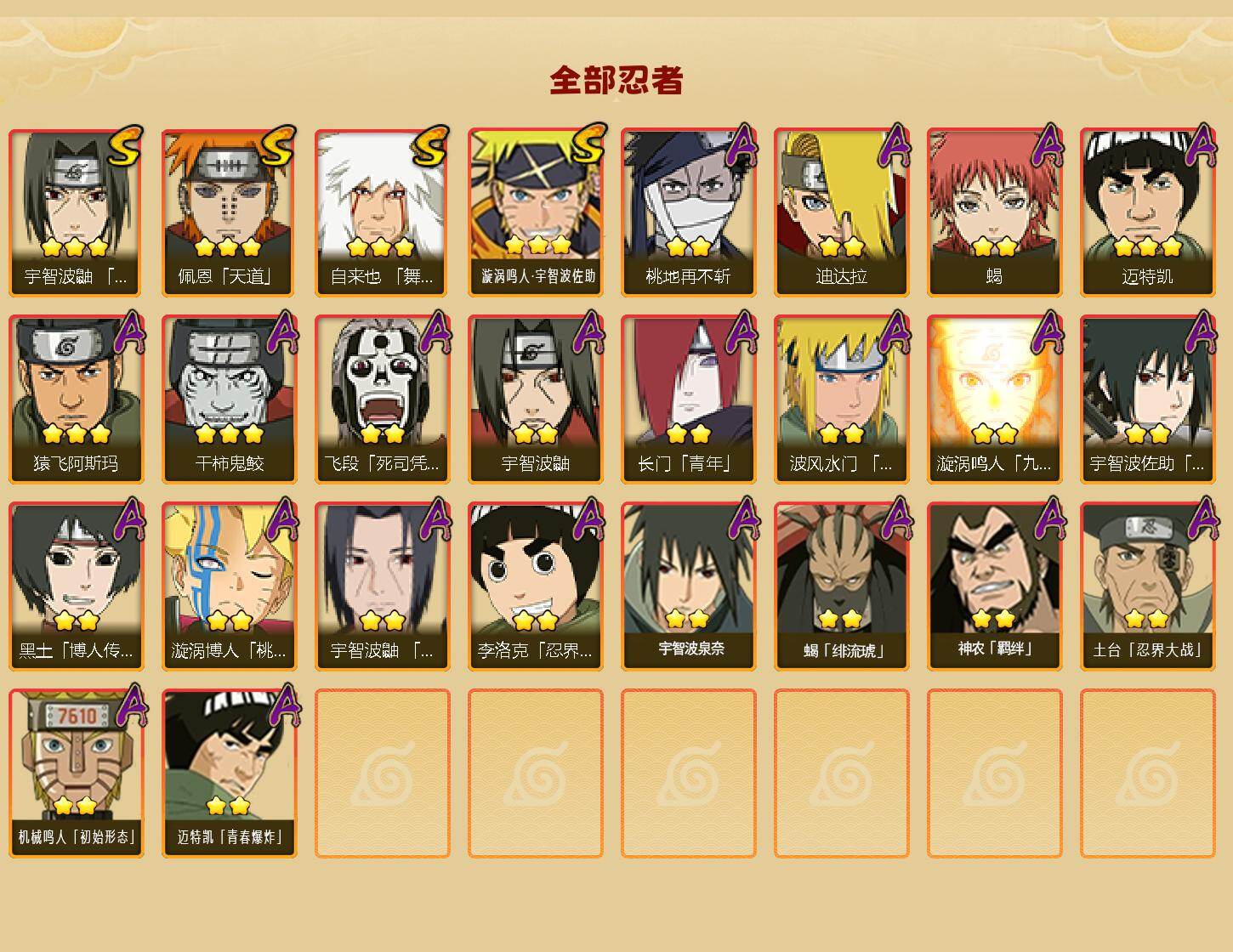
Task: Select the 佩恩「天道」ninja card
Action: tap(230, 212)
